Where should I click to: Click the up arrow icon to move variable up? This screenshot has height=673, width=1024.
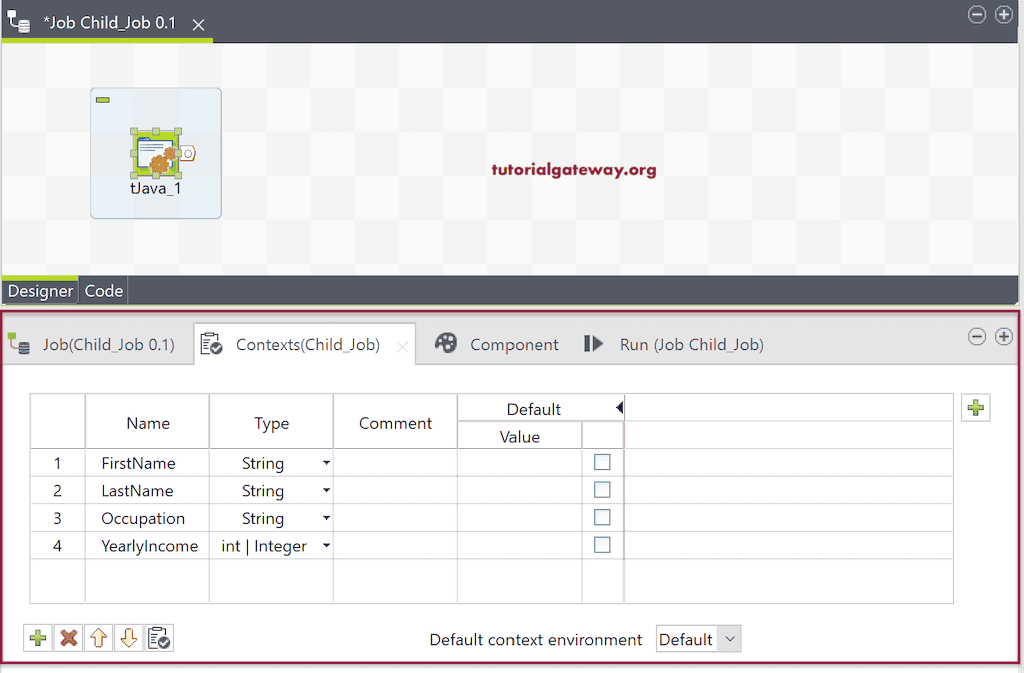[98, 637]
